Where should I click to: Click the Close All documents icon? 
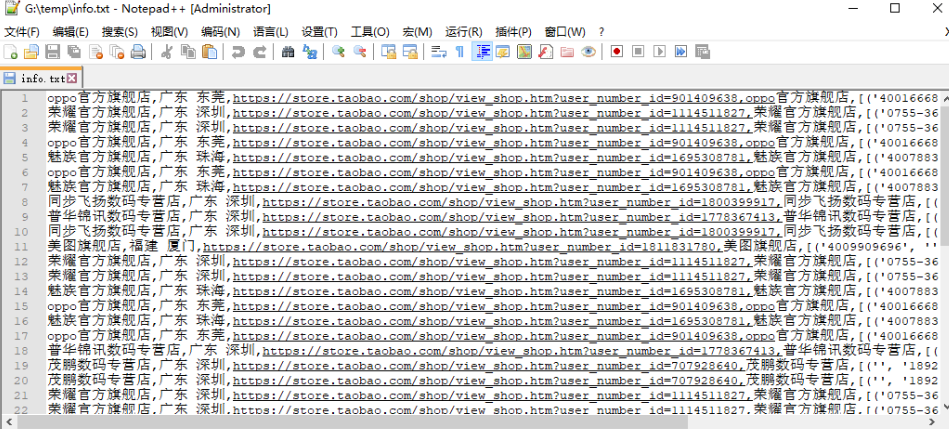click(x=116, y=52)
